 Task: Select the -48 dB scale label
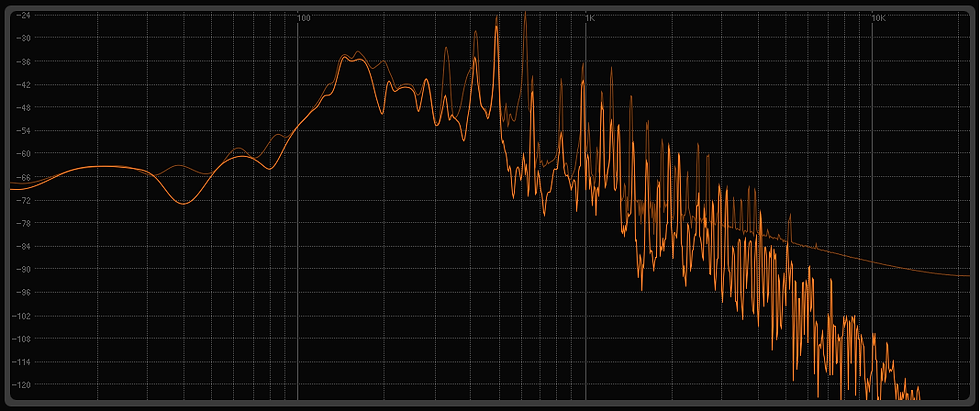pyautogui.click(x=25, y=107)
